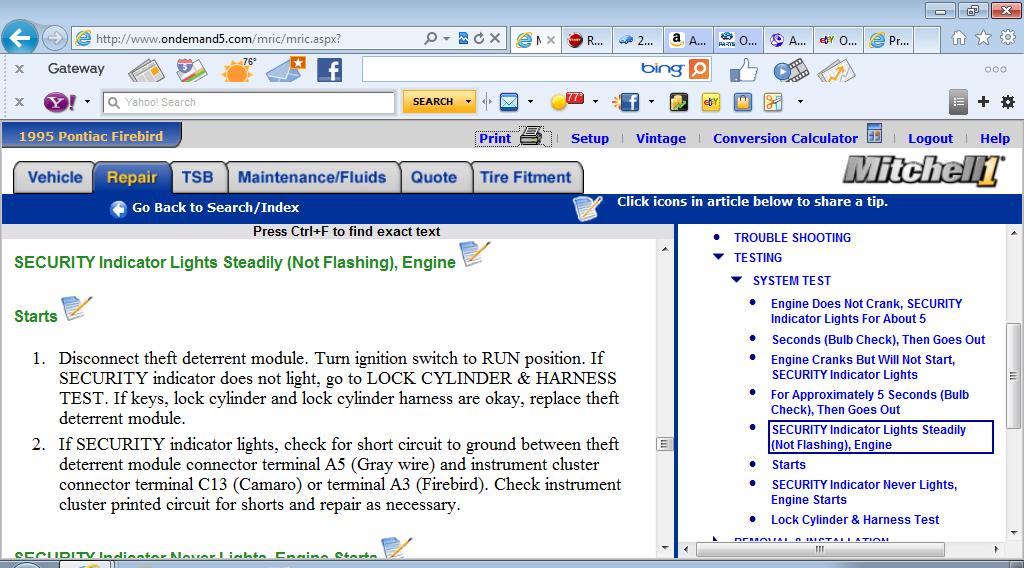
Task: Select the Repair tab
Action: pyautogui.click(x=132, y=177)
